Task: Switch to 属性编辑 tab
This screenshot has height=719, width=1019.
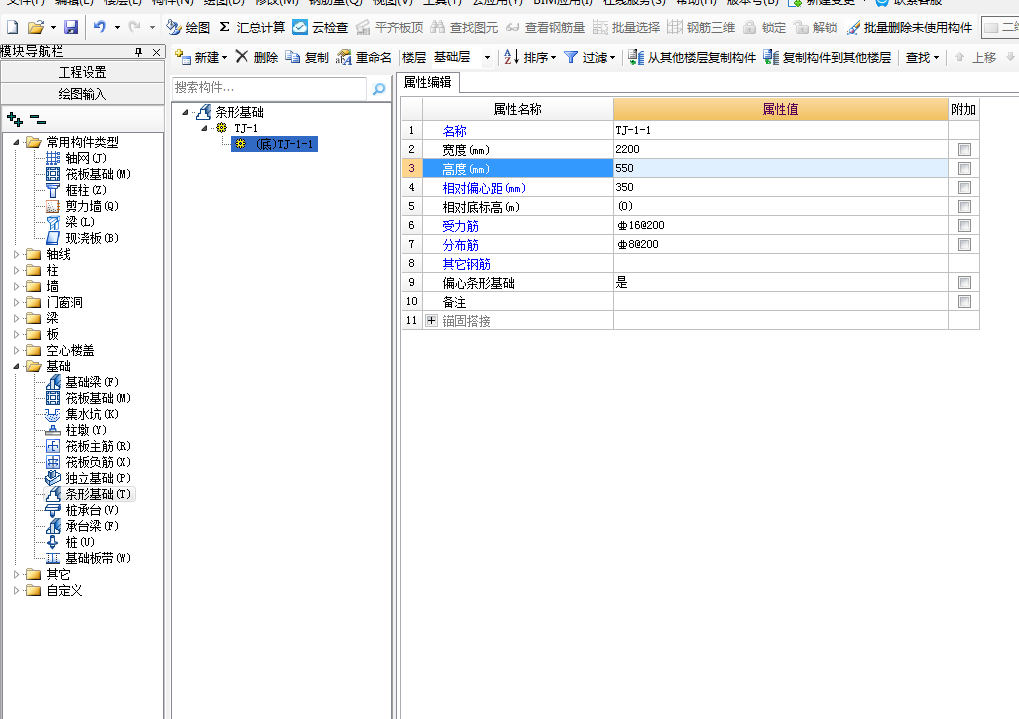Action: coord(428,82)
